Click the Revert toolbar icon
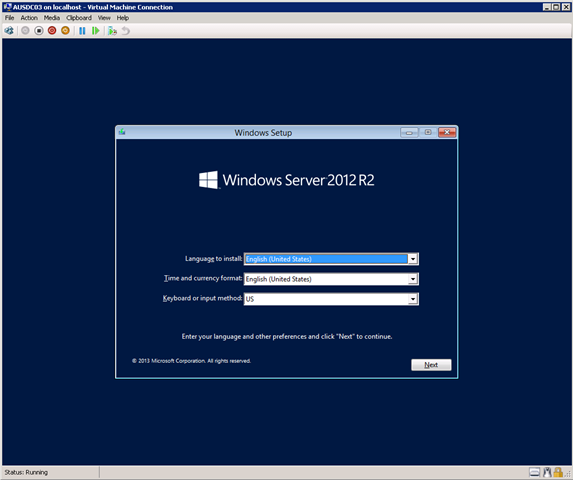The width and height of the screenshot is (573, 480). (x=126, y=31)
